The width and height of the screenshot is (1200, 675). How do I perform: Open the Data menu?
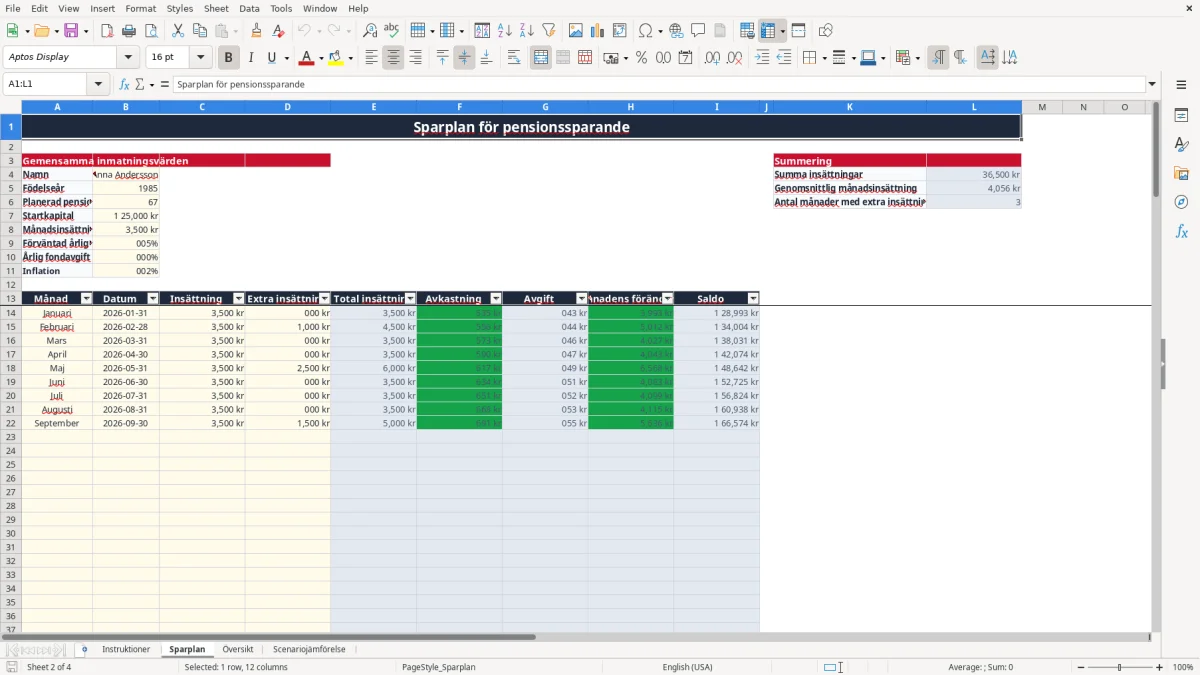(x=249, y=8)
